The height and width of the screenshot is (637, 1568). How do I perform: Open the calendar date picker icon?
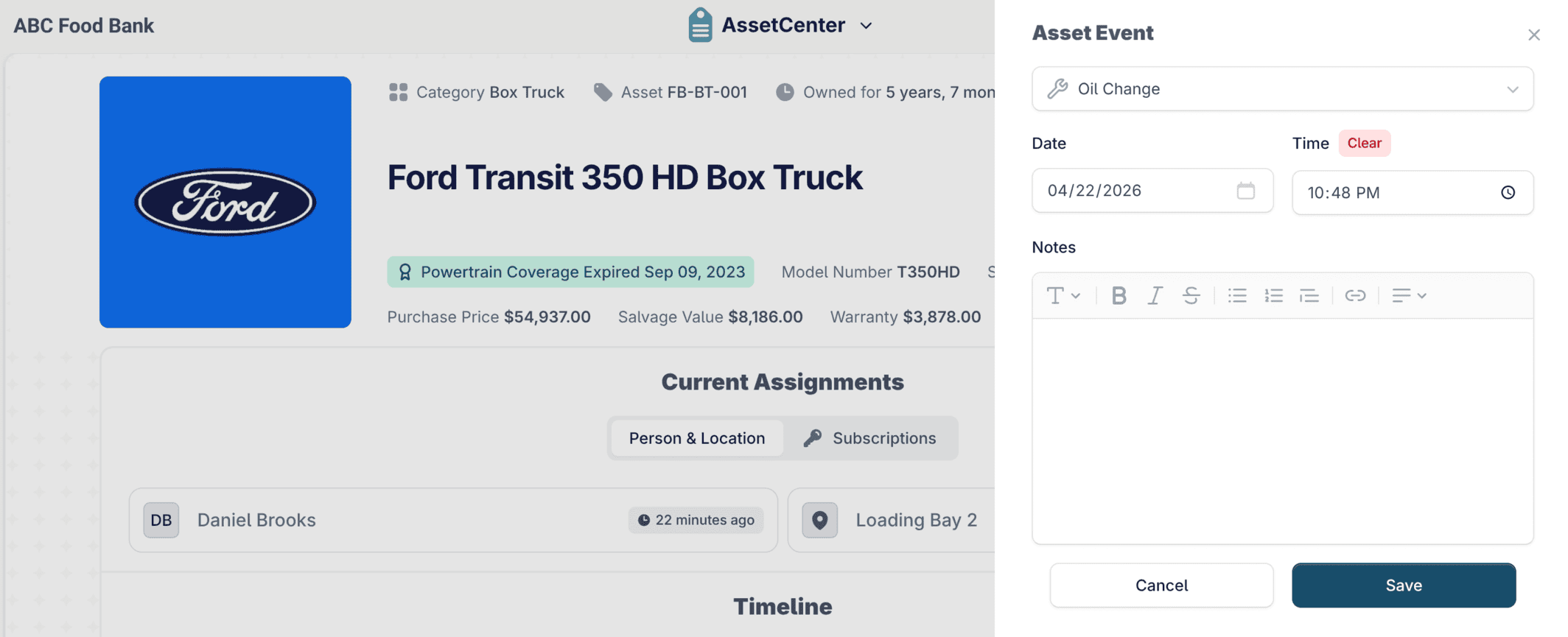pyautogui.click(x=1246, y=191)
